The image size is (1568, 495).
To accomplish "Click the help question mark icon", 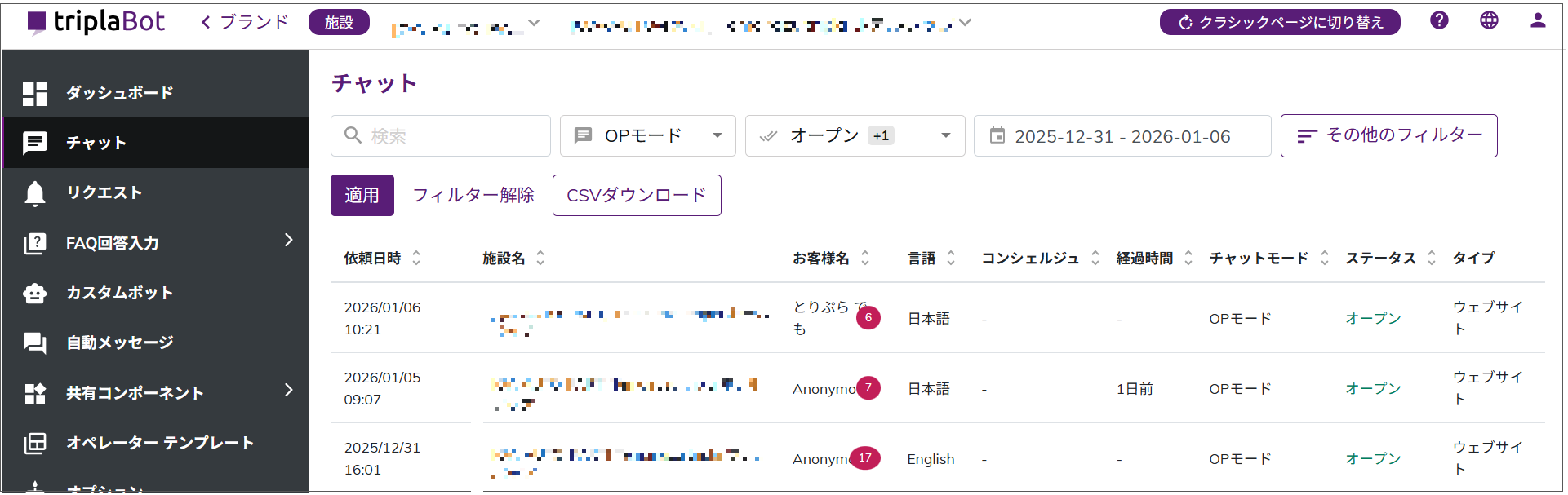I will 1439,20.
